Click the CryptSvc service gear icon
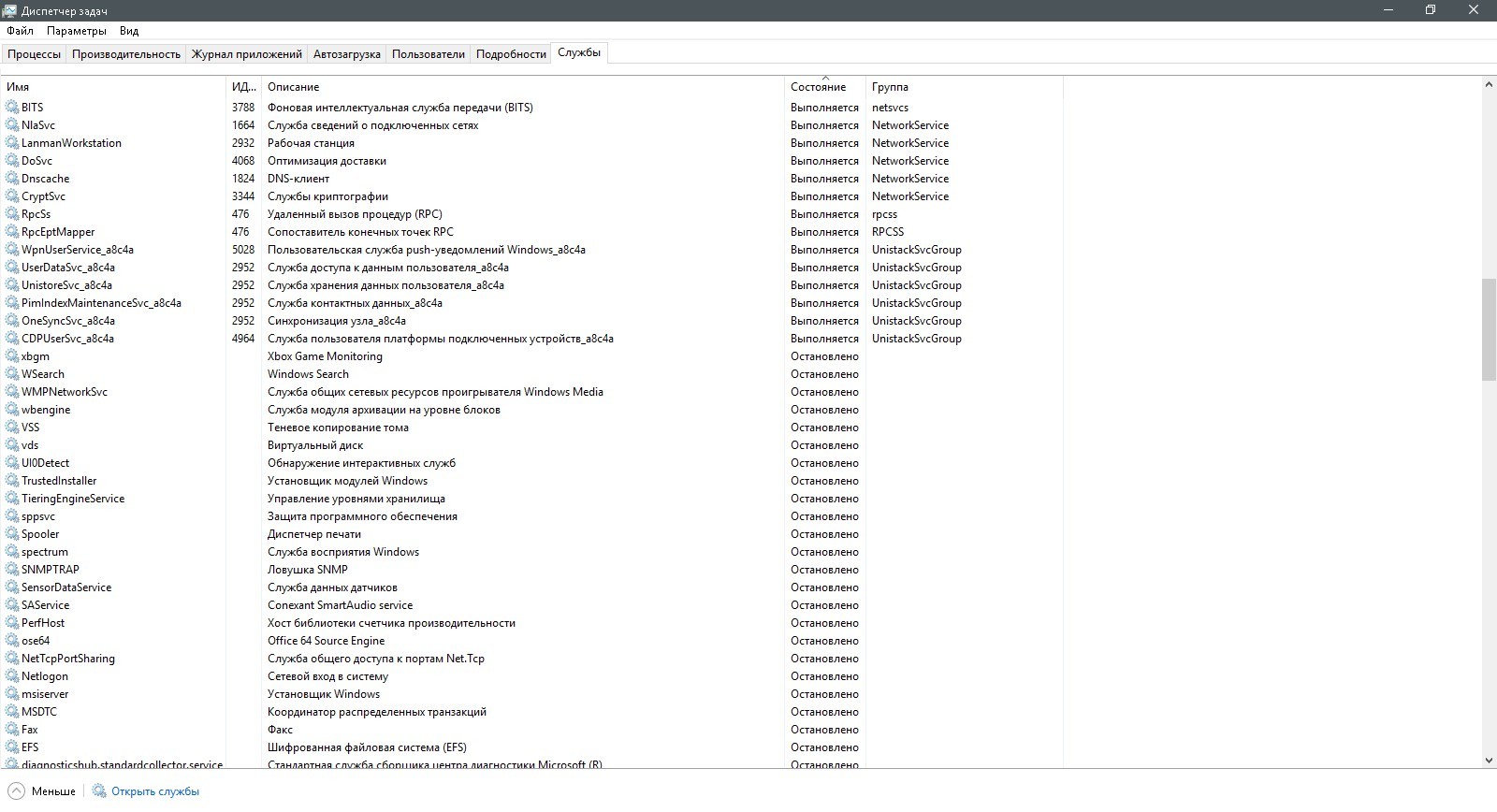The image size is (1497, 812). (x=12, y=196)
